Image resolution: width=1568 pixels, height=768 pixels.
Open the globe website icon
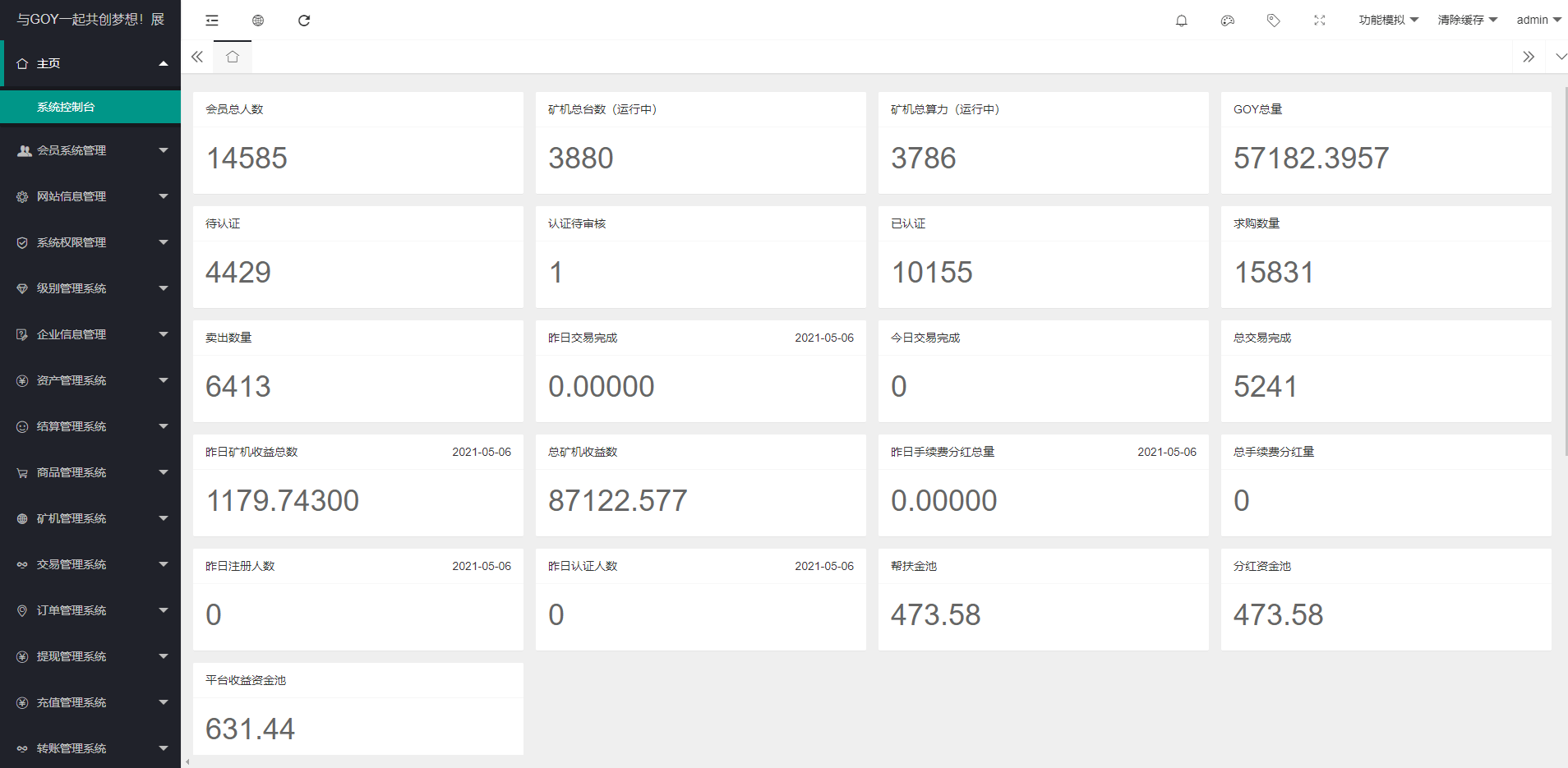click(258, 21)
